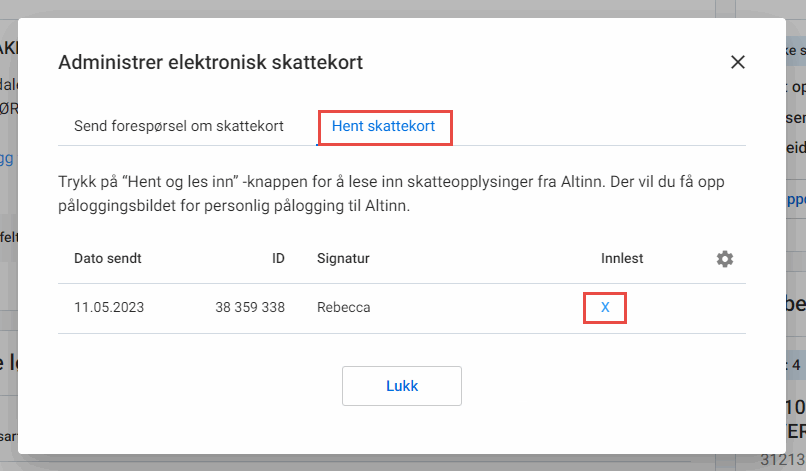
Task: Click the Rebecca signature cell
Action: coord(343,307)
